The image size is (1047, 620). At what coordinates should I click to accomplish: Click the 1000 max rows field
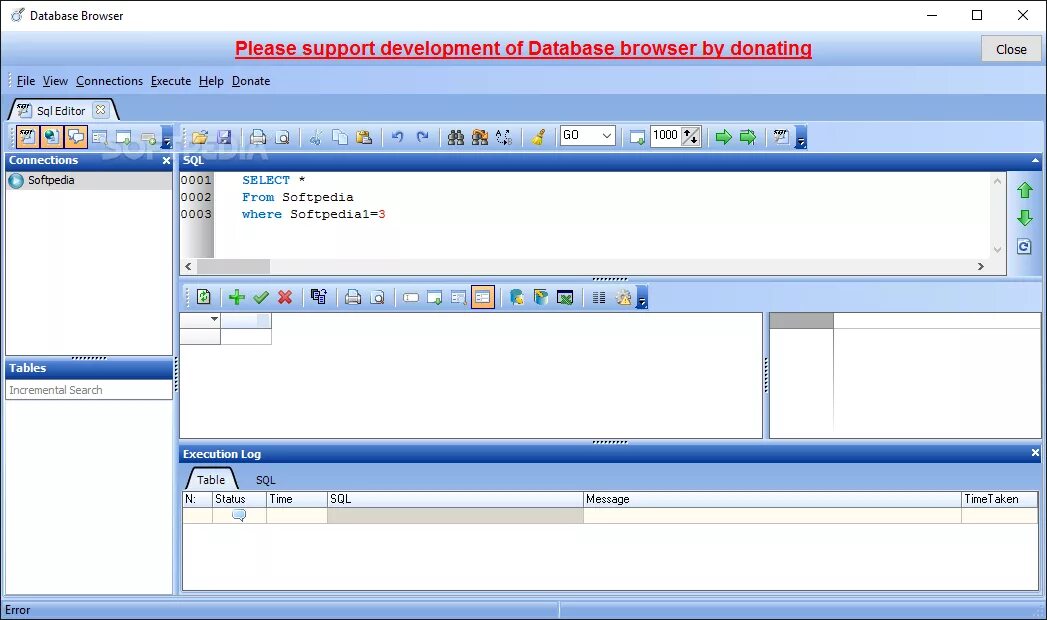point(666,136)
